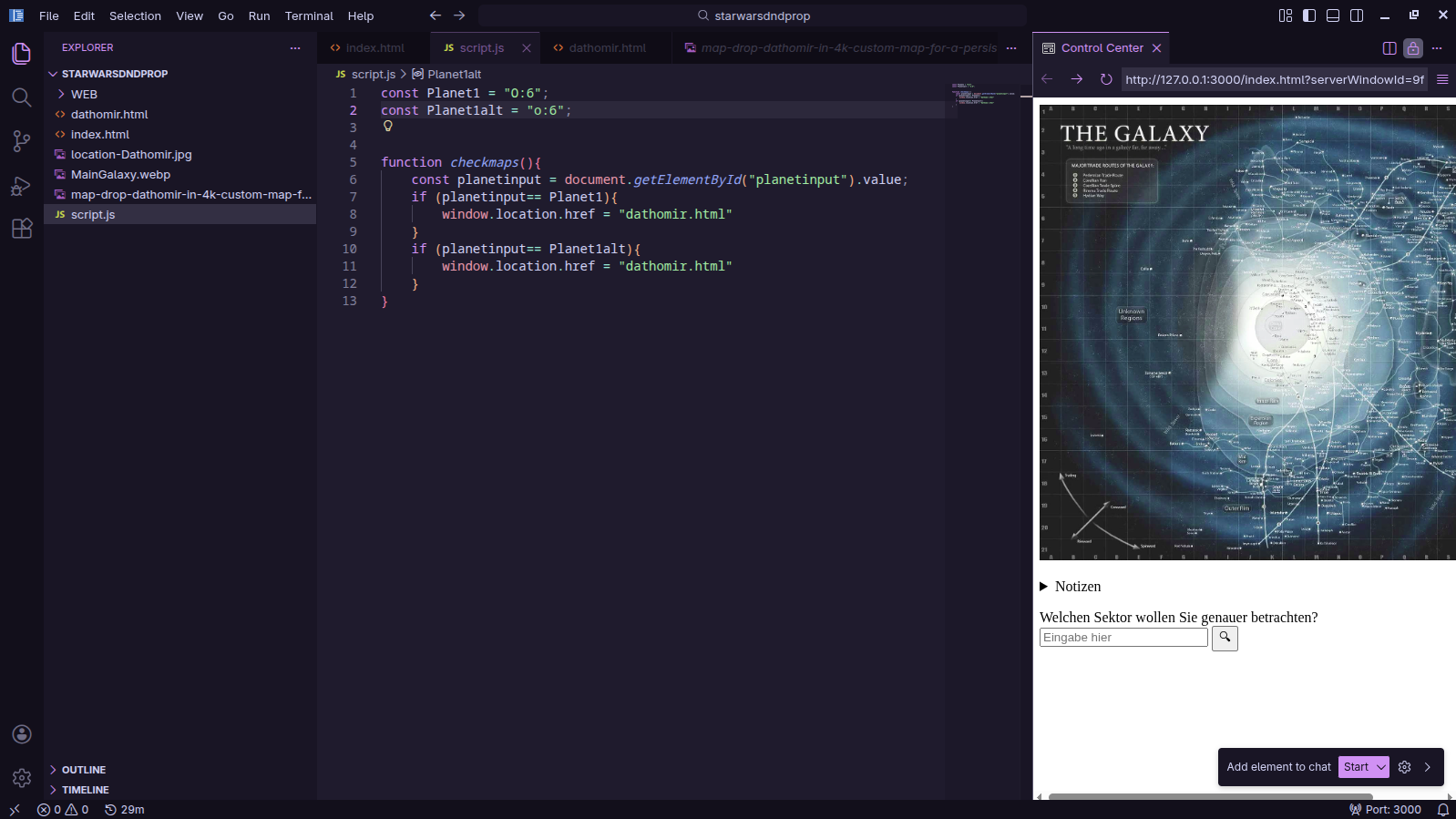Click the magnifier search button in preview
This screenshot has width=1456, height=819.
click(1225, 638)
